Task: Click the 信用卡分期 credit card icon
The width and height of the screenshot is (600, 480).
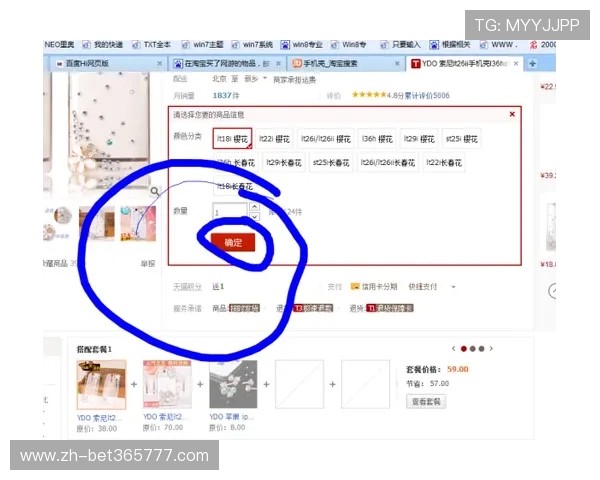Action: click(355, 286)
